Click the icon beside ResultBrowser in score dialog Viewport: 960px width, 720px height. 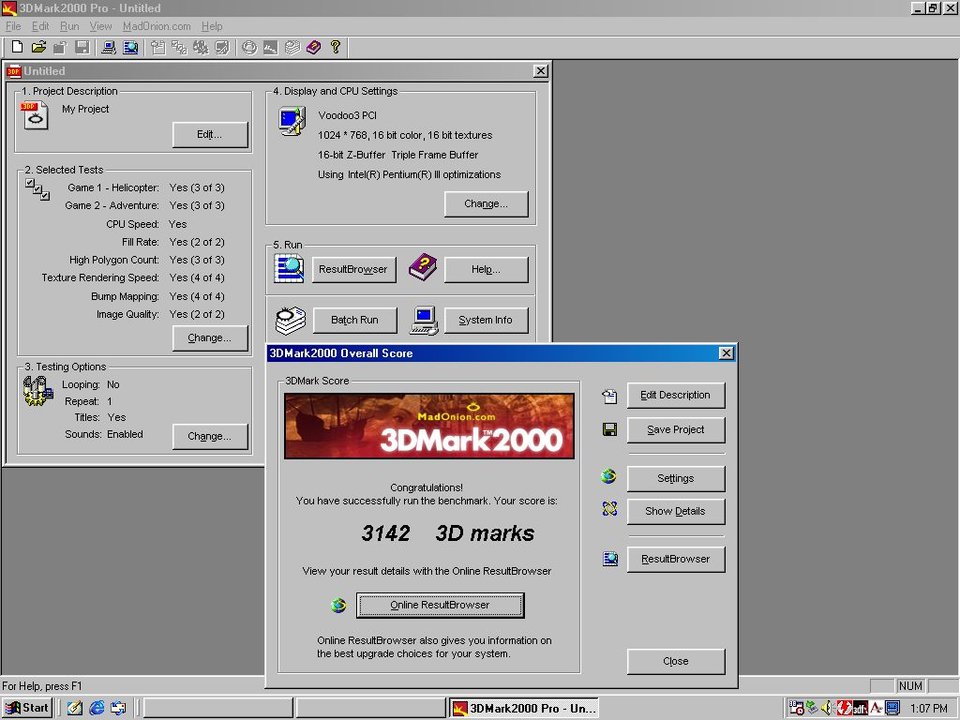[x=610, y=558]
